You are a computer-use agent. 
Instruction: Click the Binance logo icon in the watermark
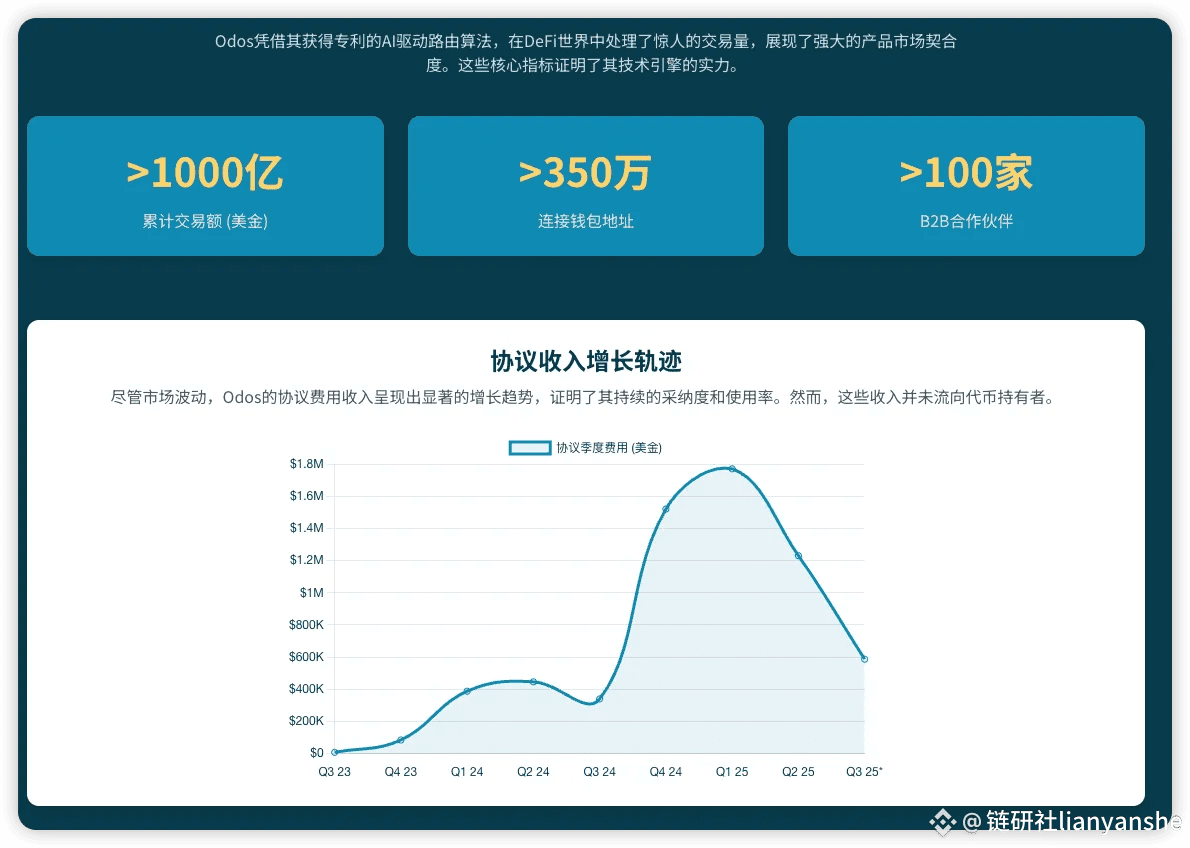point(943,822)
